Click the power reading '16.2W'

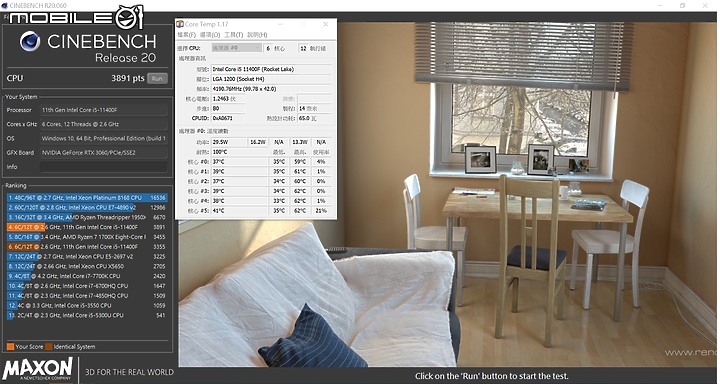258,142
